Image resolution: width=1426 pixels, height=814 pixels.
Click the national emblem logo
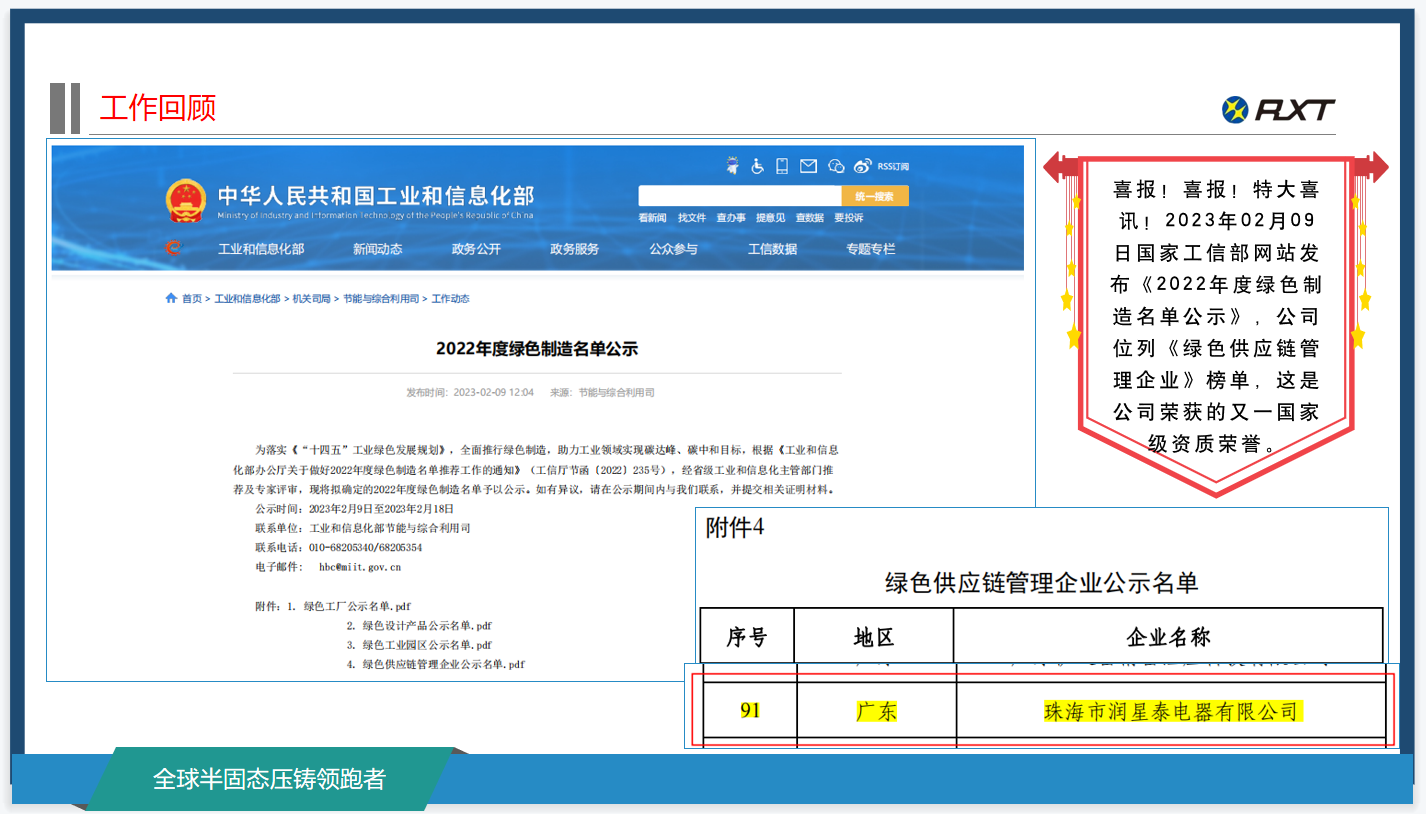click(185, 202)
